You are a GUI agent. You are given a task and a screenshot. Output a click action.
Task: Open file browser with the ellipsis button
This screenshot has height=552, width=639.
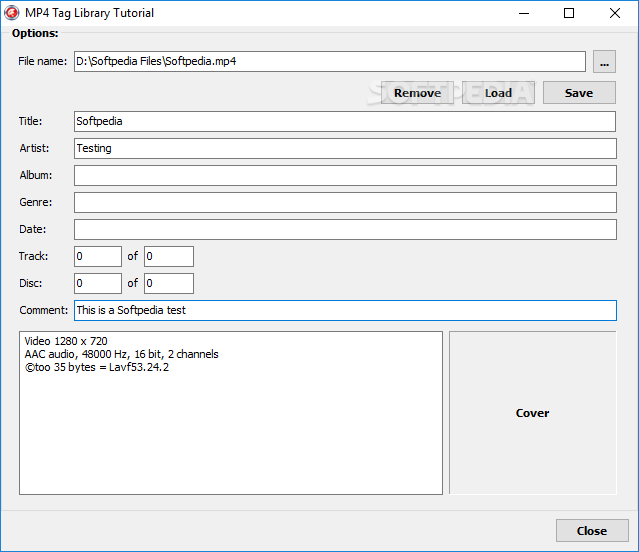[x=604, y=62]
